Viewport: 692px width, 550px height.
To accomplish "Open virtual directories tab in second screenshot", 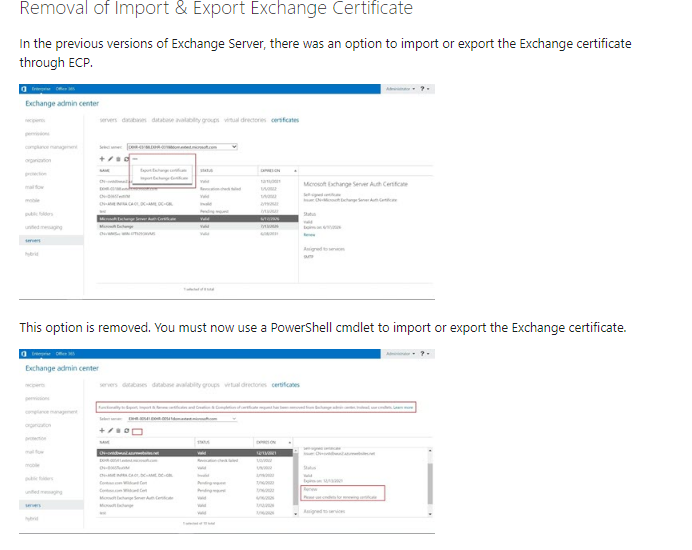I will point(245,385).
